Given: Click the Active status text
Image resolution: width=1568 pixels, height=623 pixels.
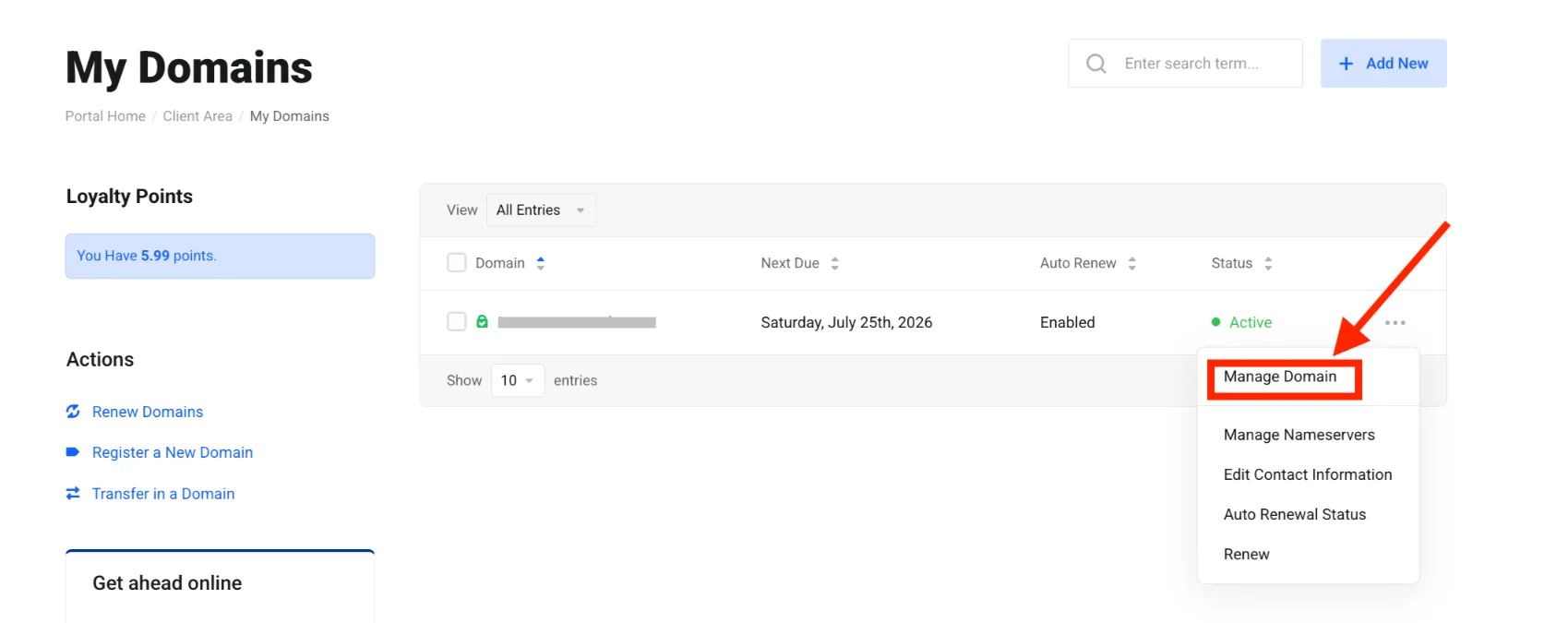Looking at the screenshot, I should point(1251,322).
